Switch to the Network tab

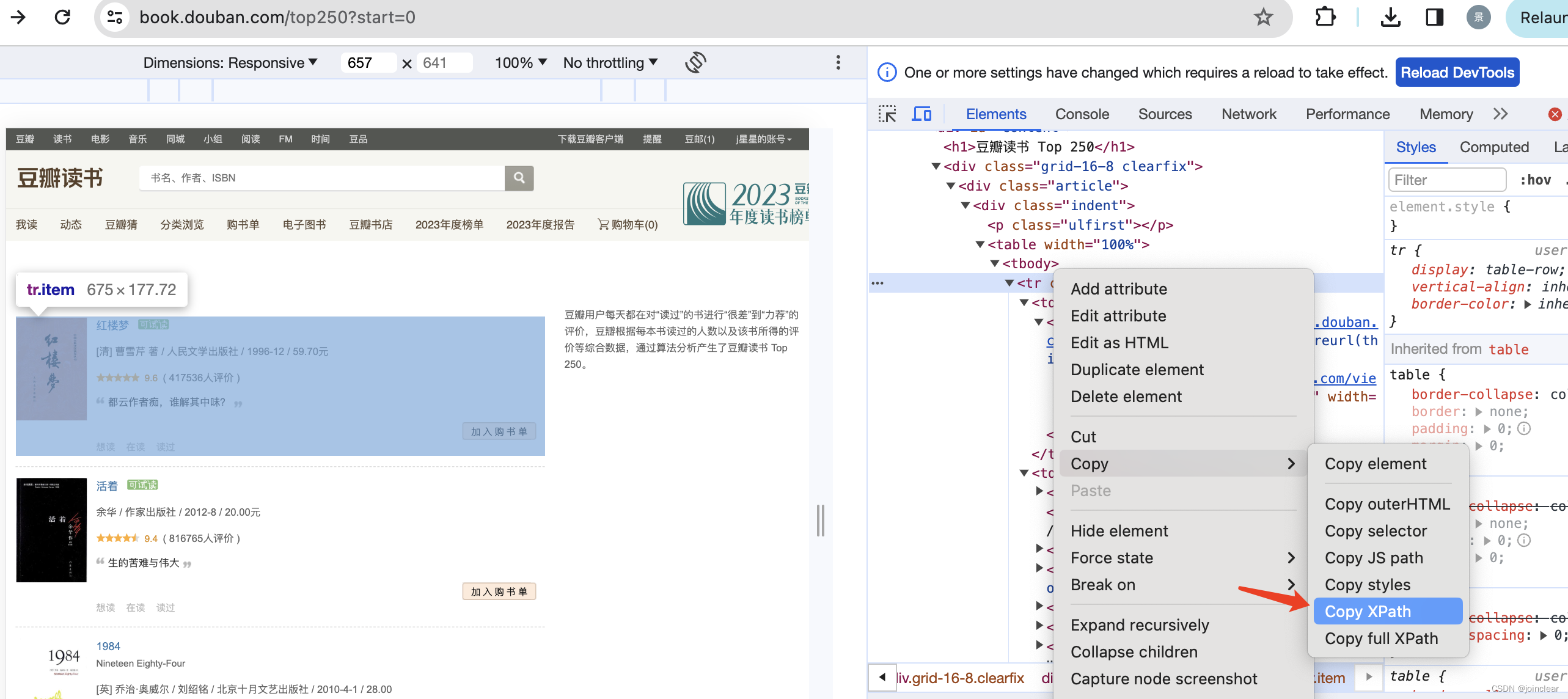point(1248,114)
